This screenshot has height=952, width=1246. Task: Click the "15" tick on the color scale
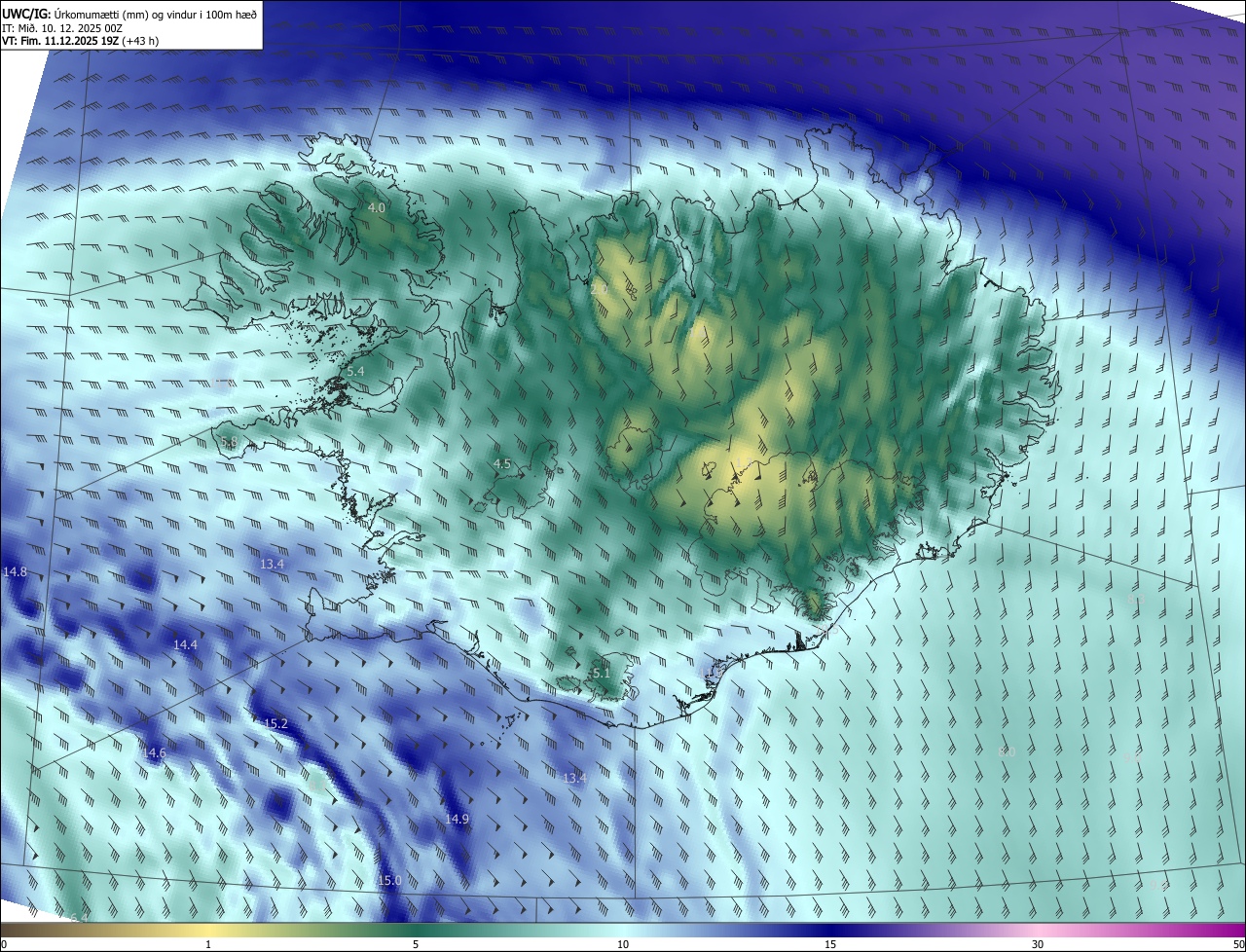[830, 944]
